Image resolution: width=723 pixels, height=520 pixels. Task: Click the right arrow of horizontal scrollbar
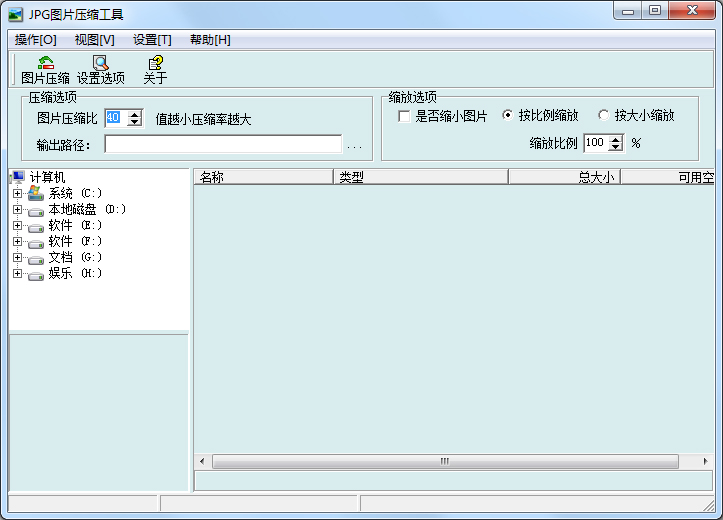point(705,461)
